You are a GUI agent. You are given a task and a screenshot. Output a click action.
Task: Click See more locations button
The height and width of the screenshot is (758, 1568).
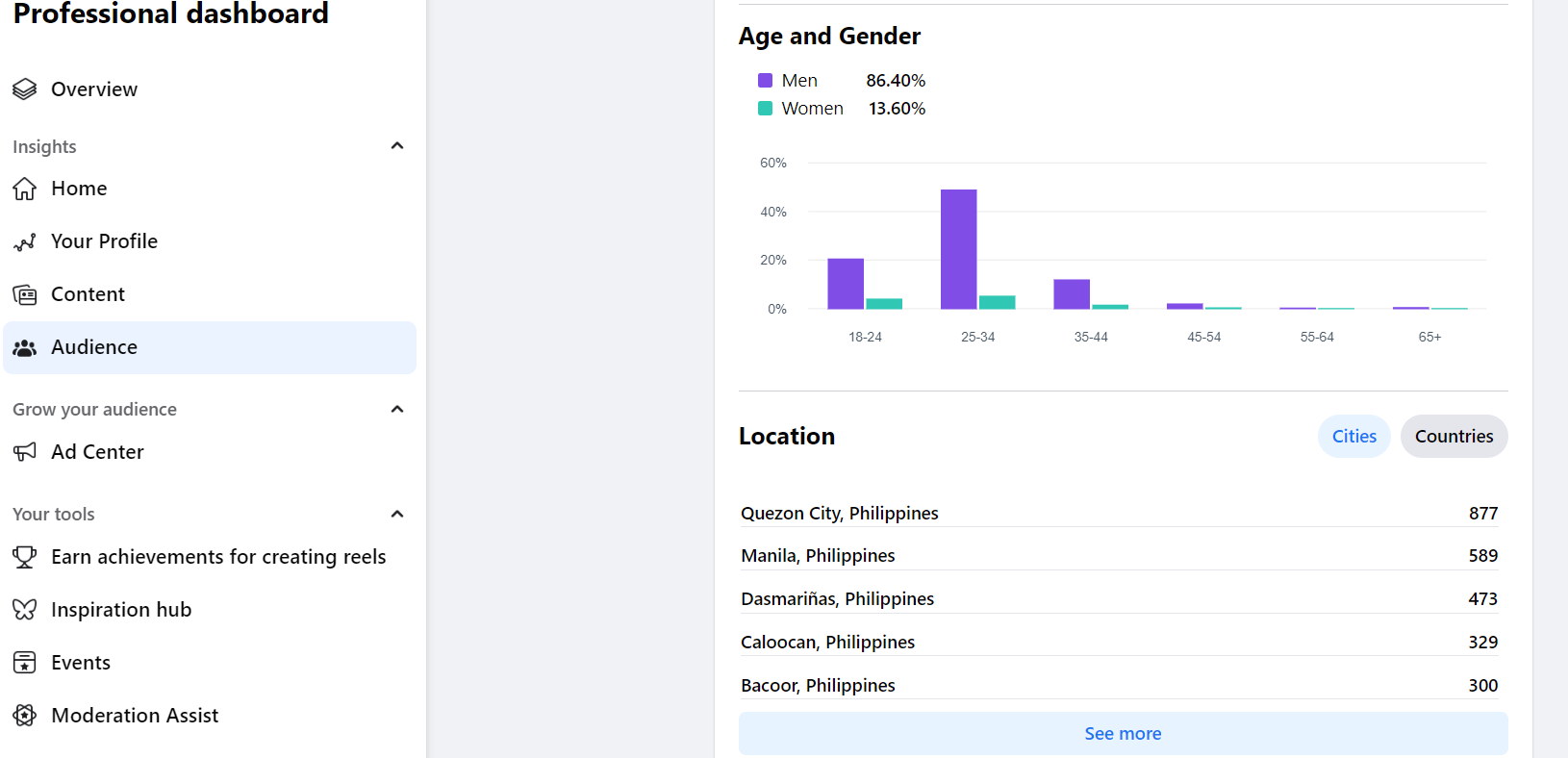(1123, 734)
